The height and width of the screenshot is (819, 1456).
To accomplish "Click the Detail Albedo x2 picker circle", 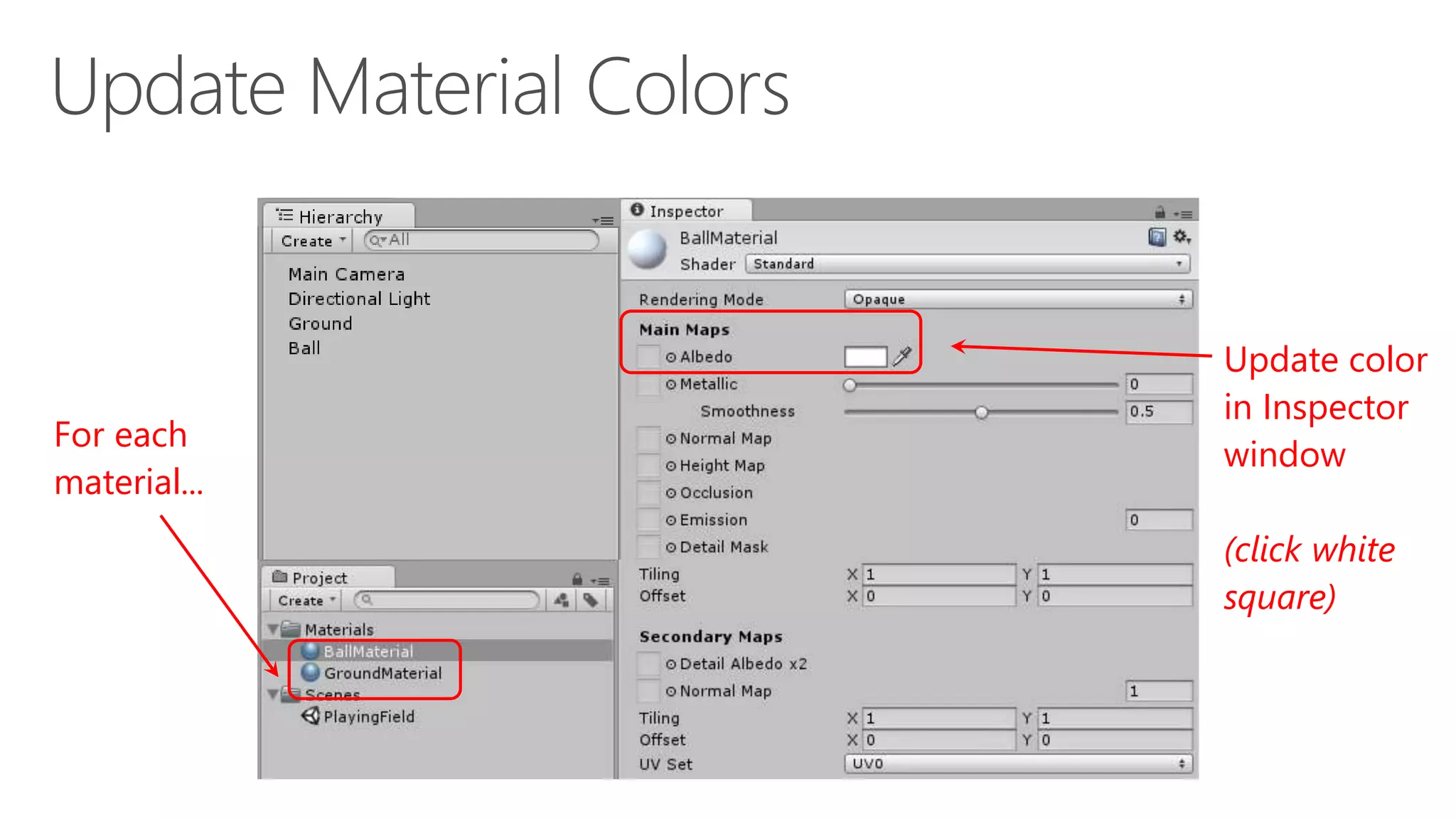I will click(x=670, y=664).
